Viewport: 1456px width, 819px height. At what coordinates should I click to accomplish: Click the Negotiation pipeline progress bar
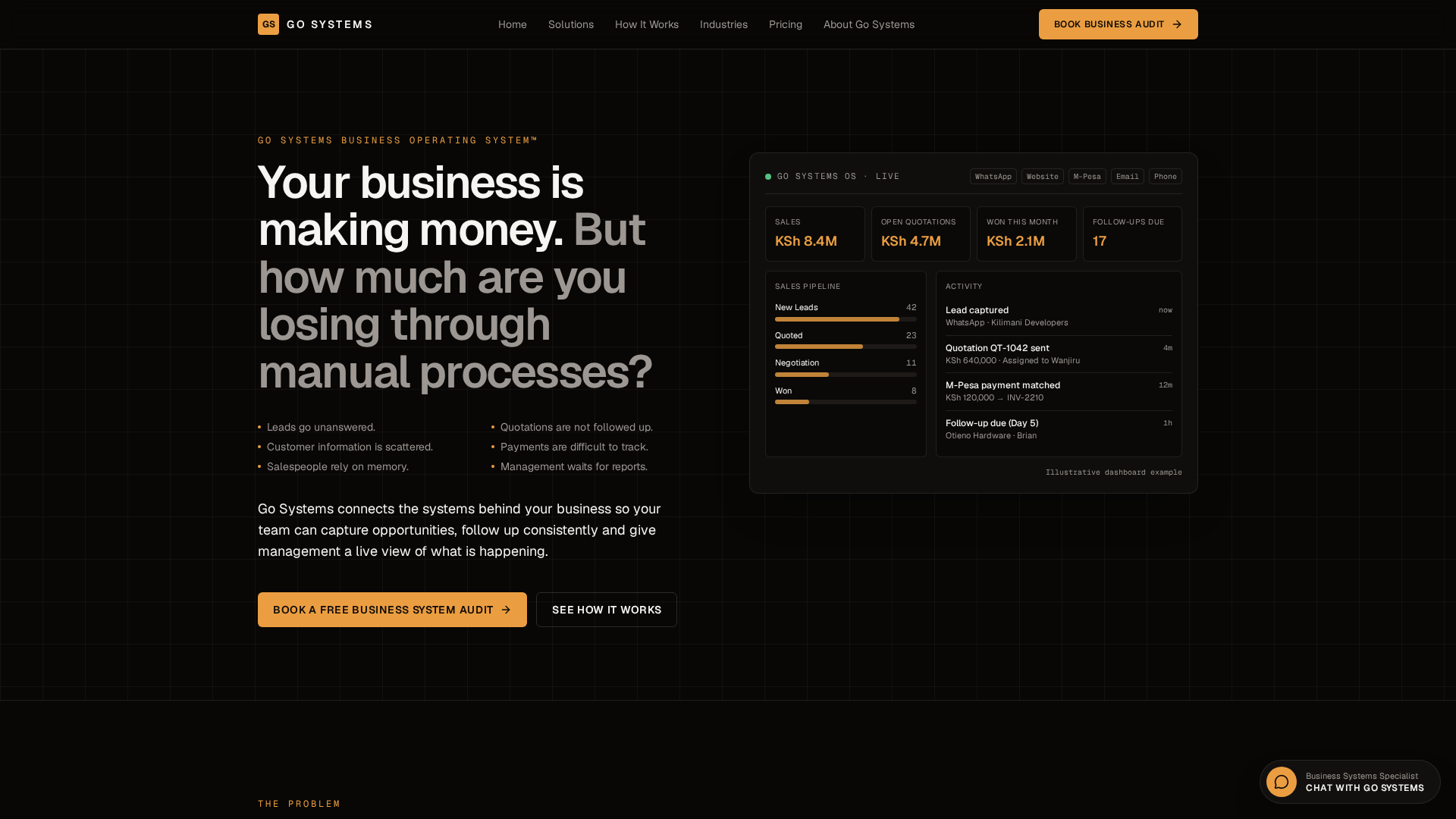(x=846, y=375)
